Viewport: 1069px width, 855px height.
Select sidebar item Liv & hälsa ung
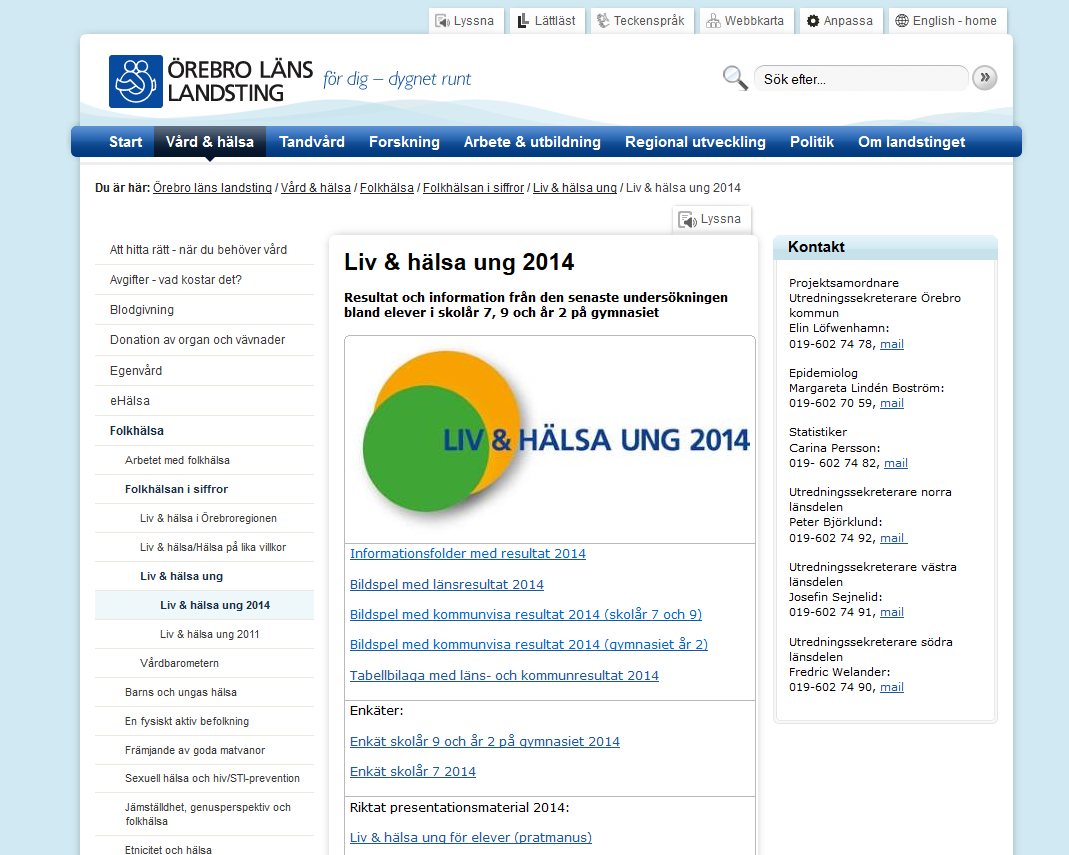pos(205,576)
